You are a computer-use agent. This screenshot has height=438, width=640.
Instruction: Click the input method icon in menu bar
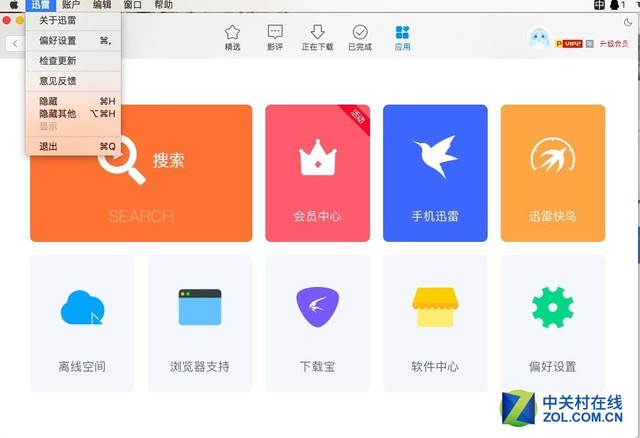pyautogui.click(x=599, y=4)
